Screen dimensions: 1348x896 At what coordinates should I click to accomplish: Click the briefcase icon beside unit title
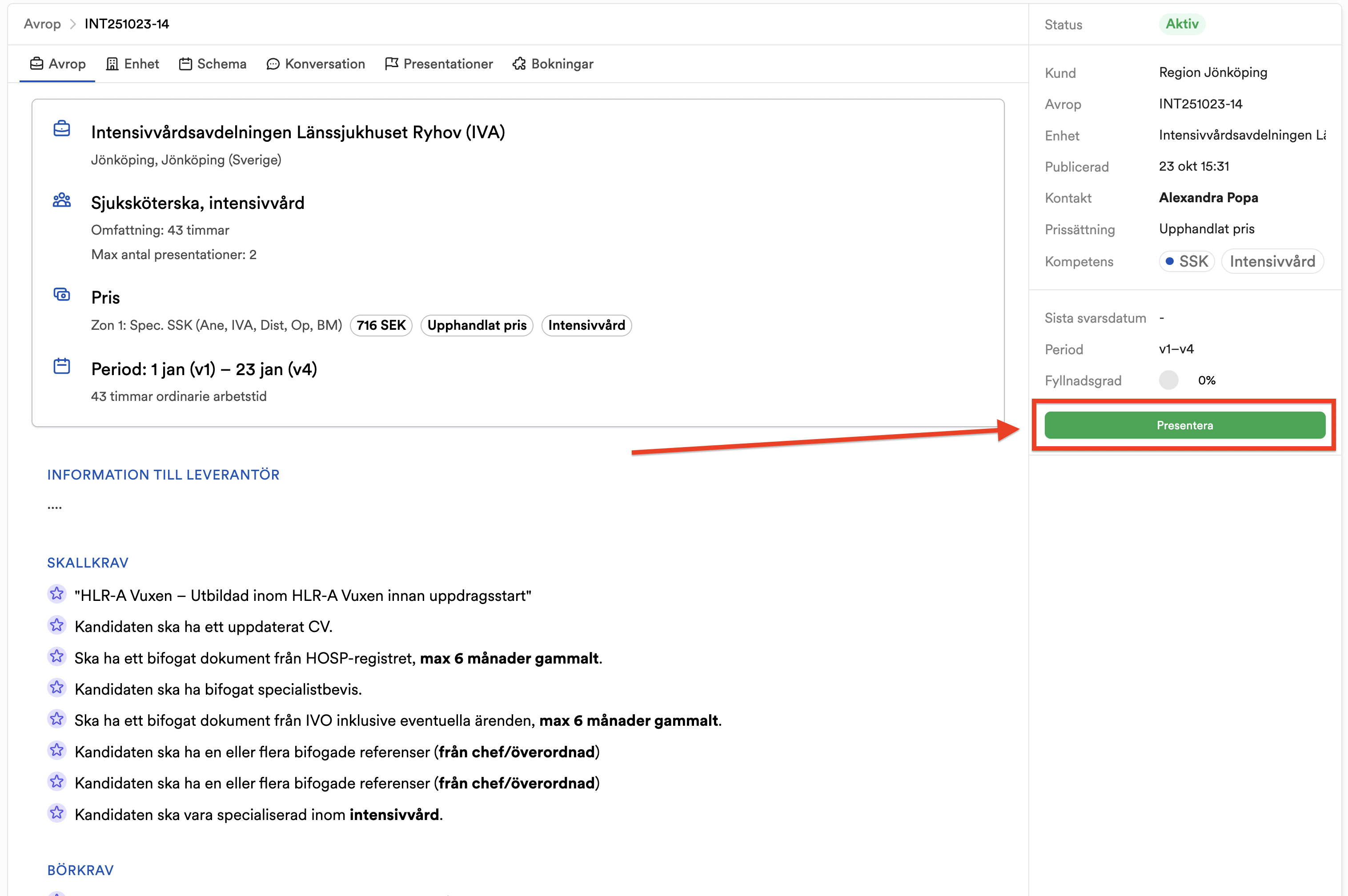tap(62, 129)
